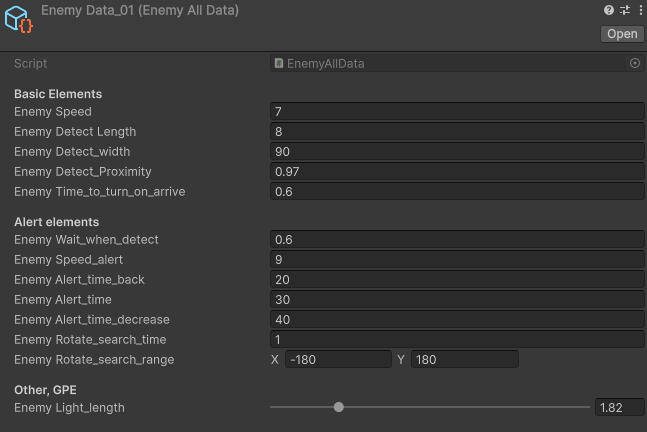
Task: Click the Enemy Light_length slider handle
Action: click(338, 407)
